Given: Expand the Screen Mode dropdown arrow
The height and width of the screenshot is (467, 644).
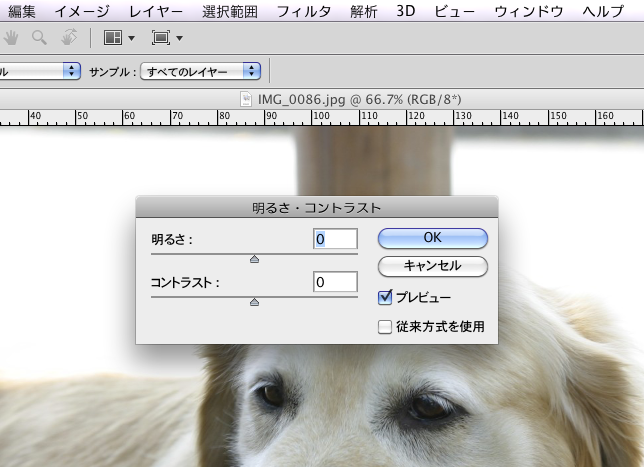Looking at the screenshot, I should point(179,40).
